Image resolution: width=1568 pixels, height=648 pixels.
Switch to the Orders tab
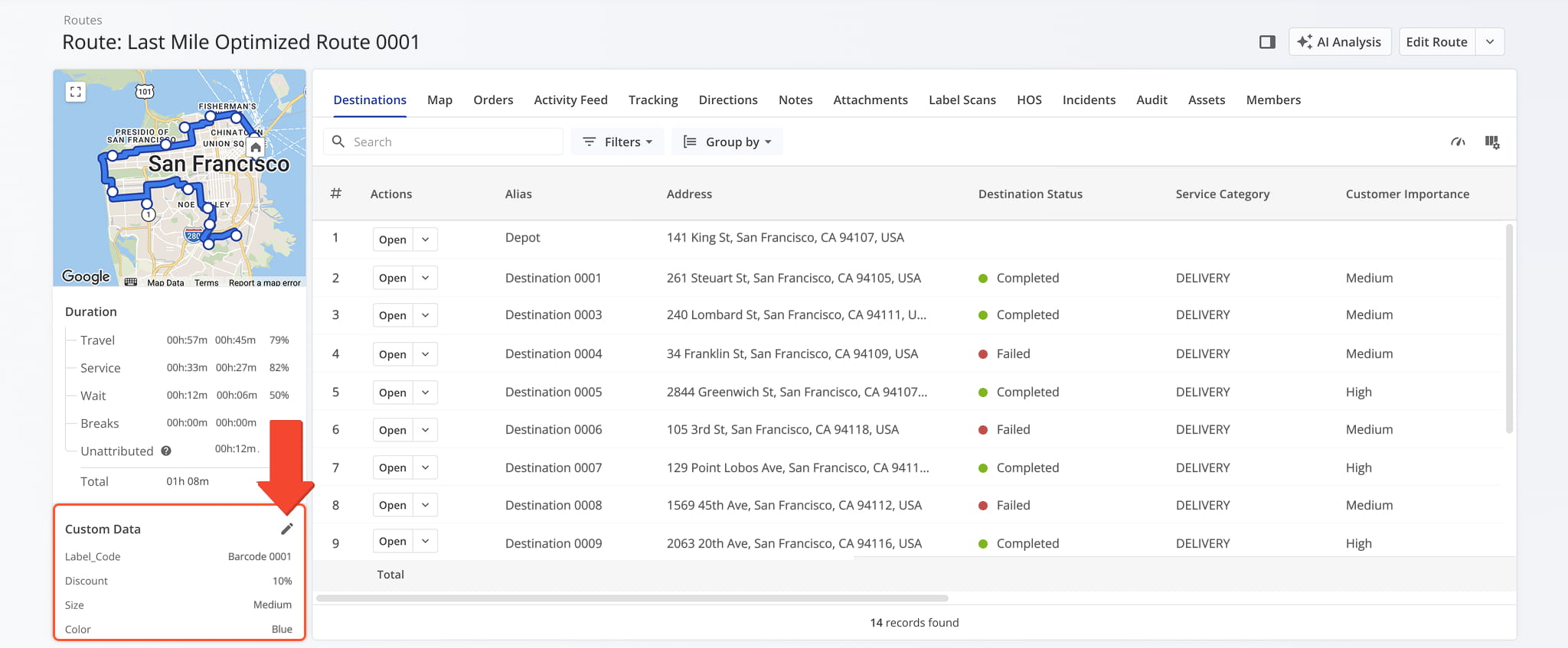493,99
